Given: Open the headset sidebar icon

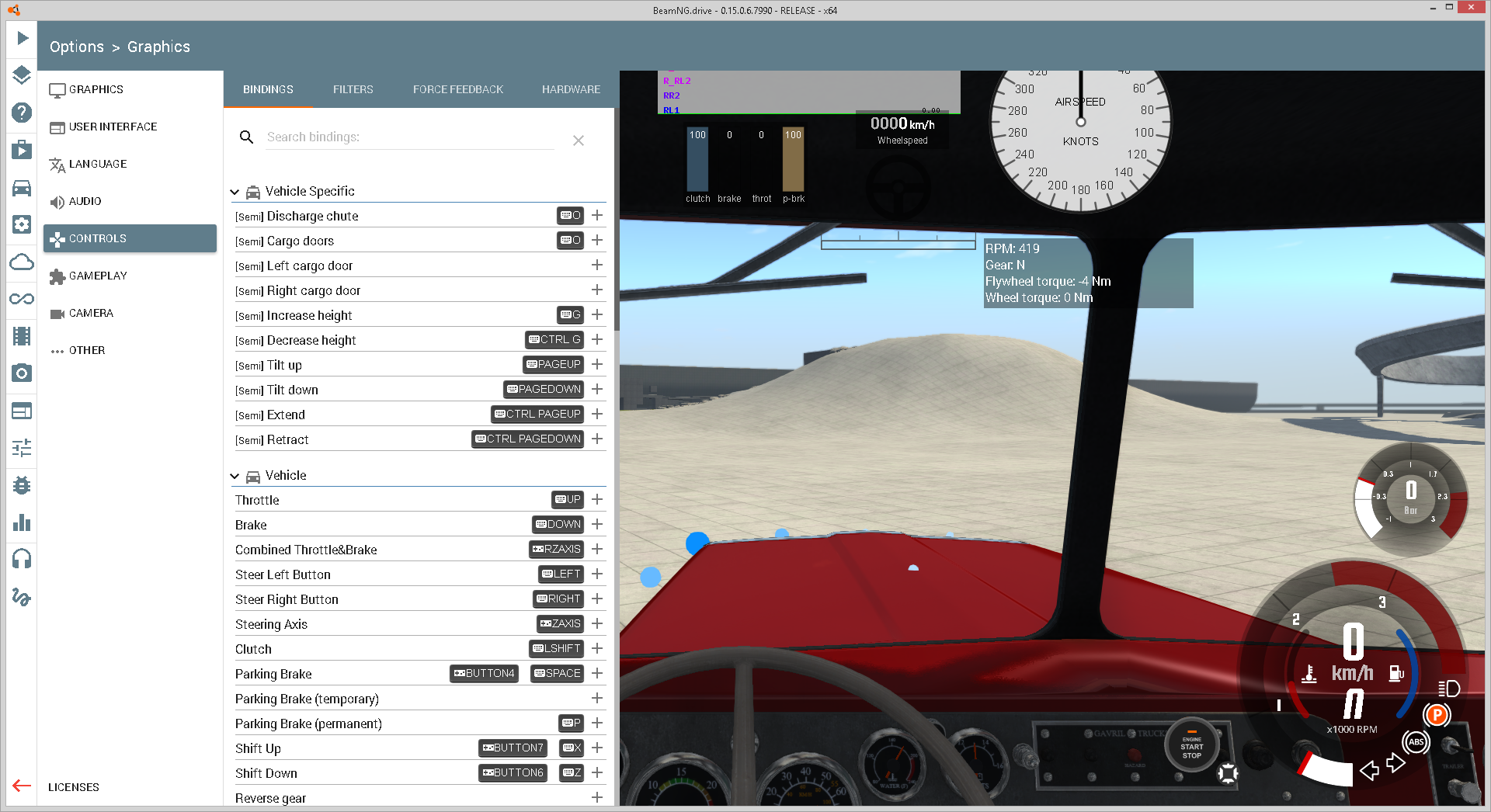Looking at the screenshot, I should click(x=22, y=559).
